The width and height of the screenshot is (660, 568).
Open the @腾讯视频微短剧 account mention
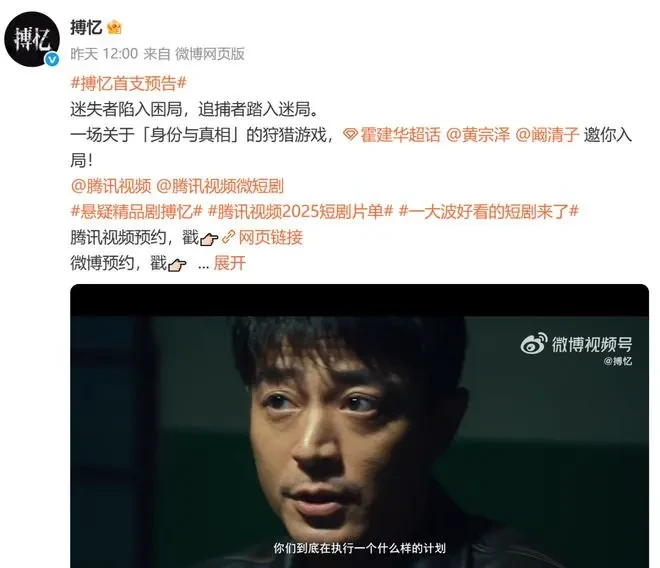[x=220, y=186]
